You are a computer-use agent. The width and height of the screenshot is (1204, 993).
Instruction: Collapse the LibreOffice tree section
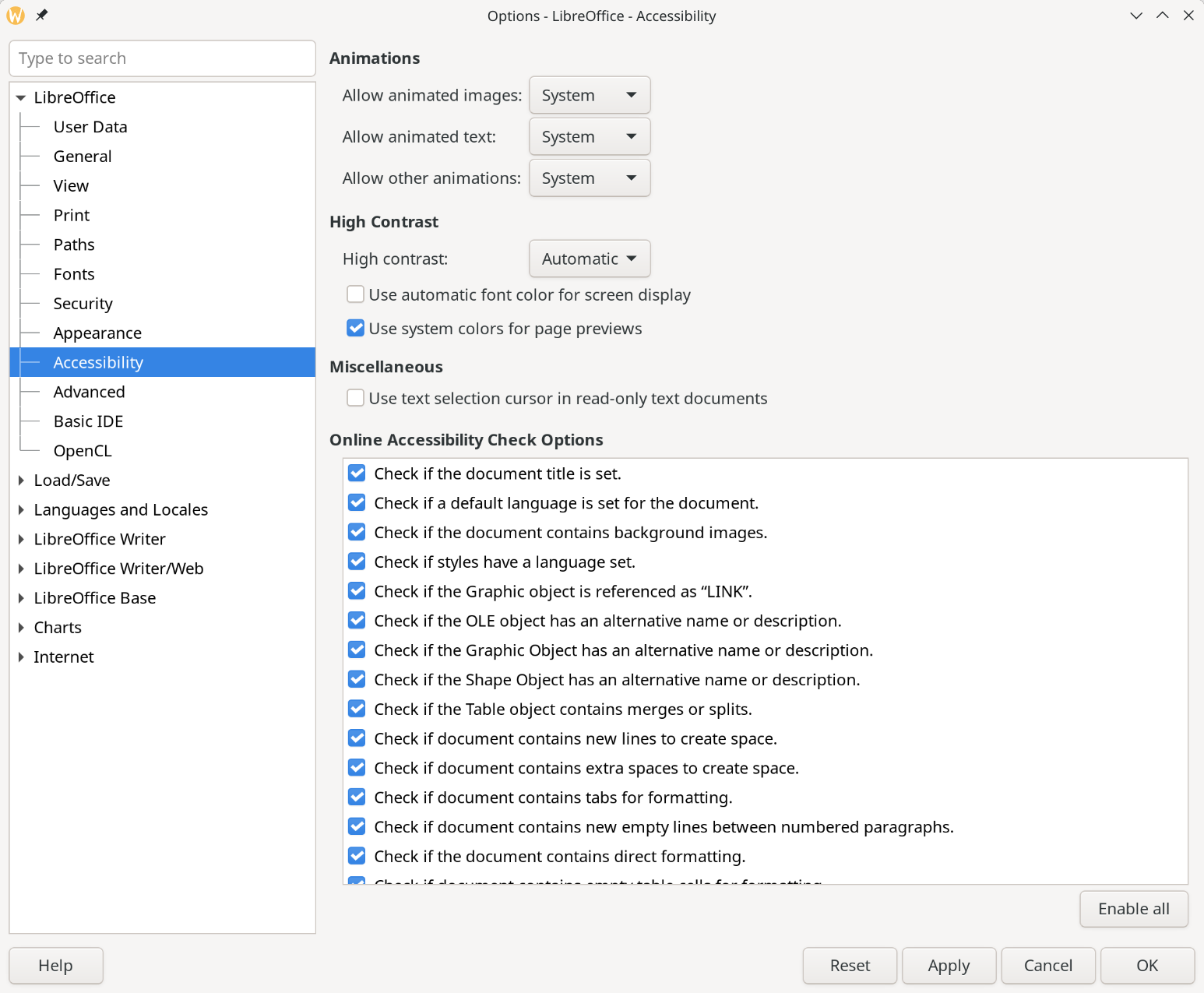[20, 97]
